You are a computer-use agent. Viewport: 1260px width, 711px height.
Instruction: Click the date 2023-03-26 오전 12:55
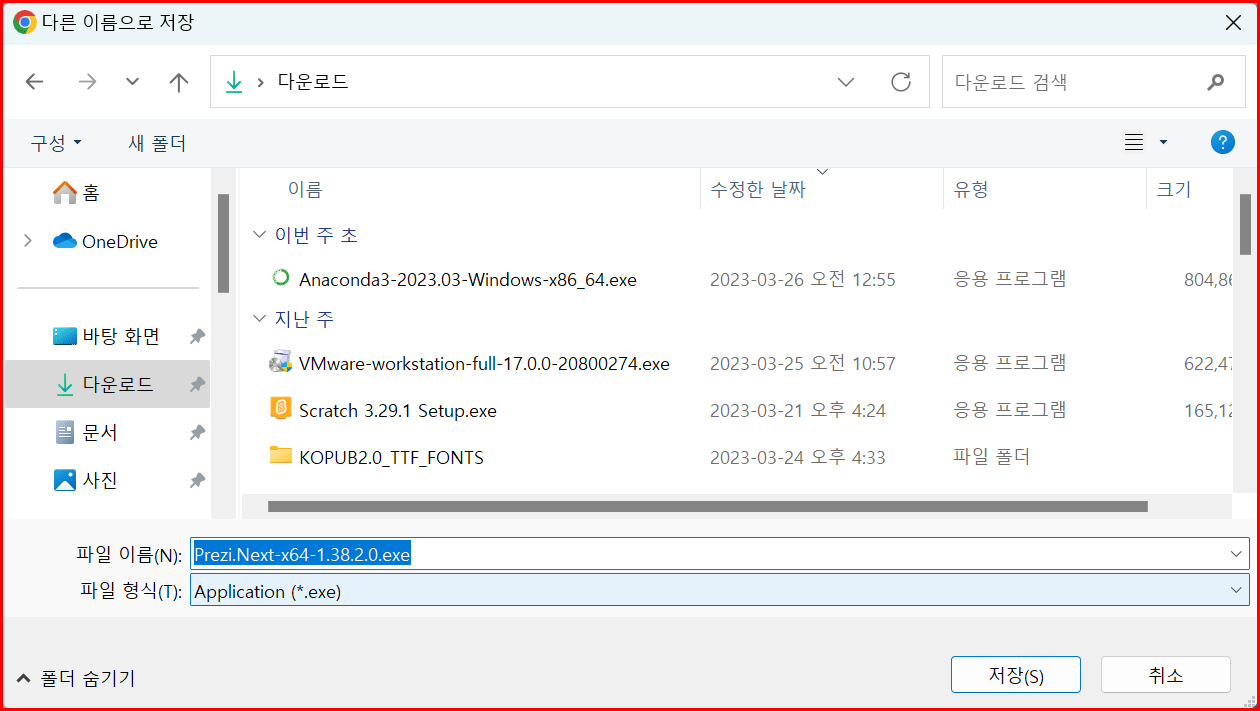point(802,279)
